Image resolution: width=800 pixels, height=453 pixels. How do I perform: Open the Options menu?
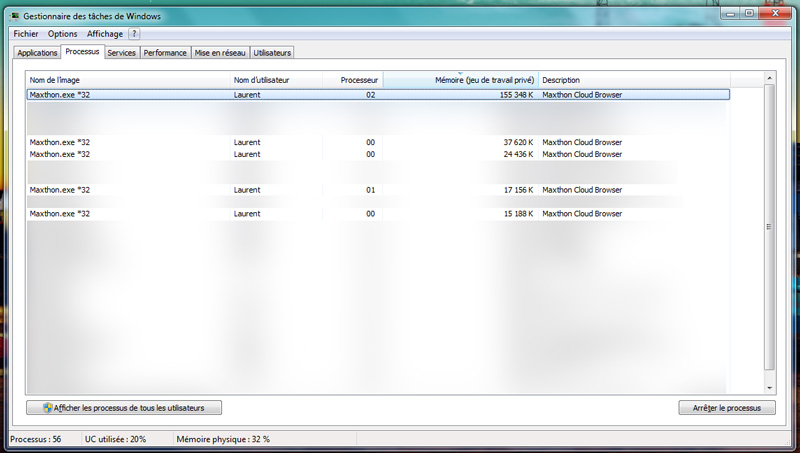[62, 34]
